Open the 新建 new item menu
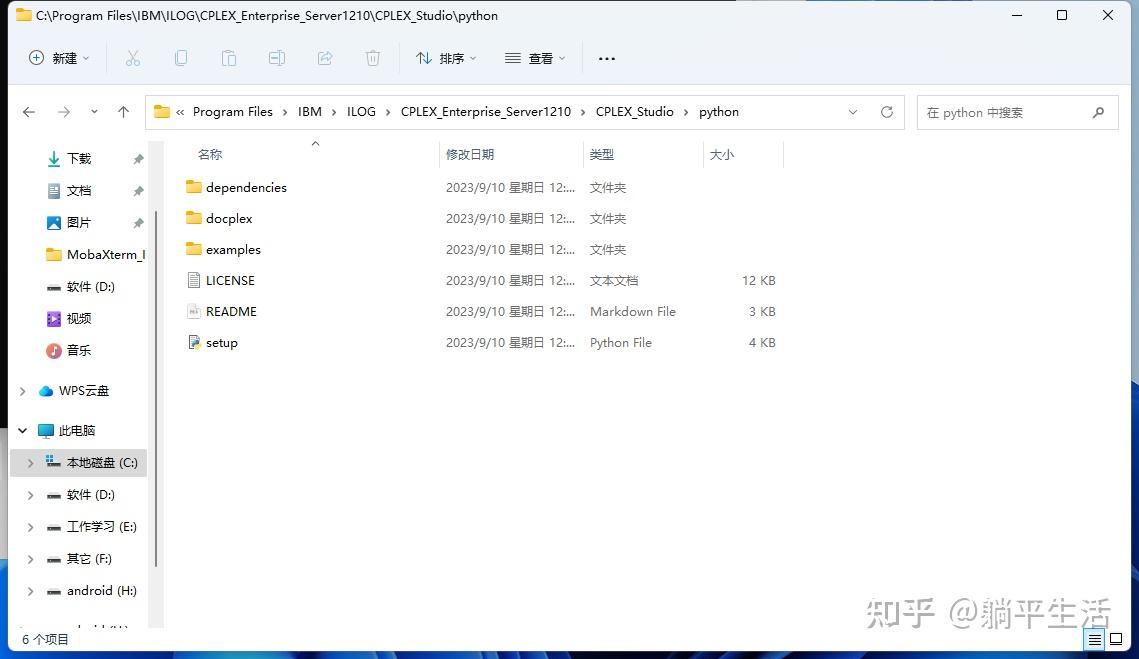 click(58, 58)
